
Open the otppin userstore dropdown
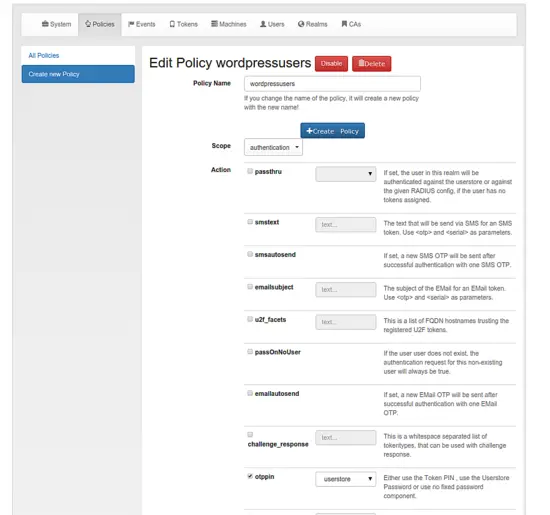[346, 479]
